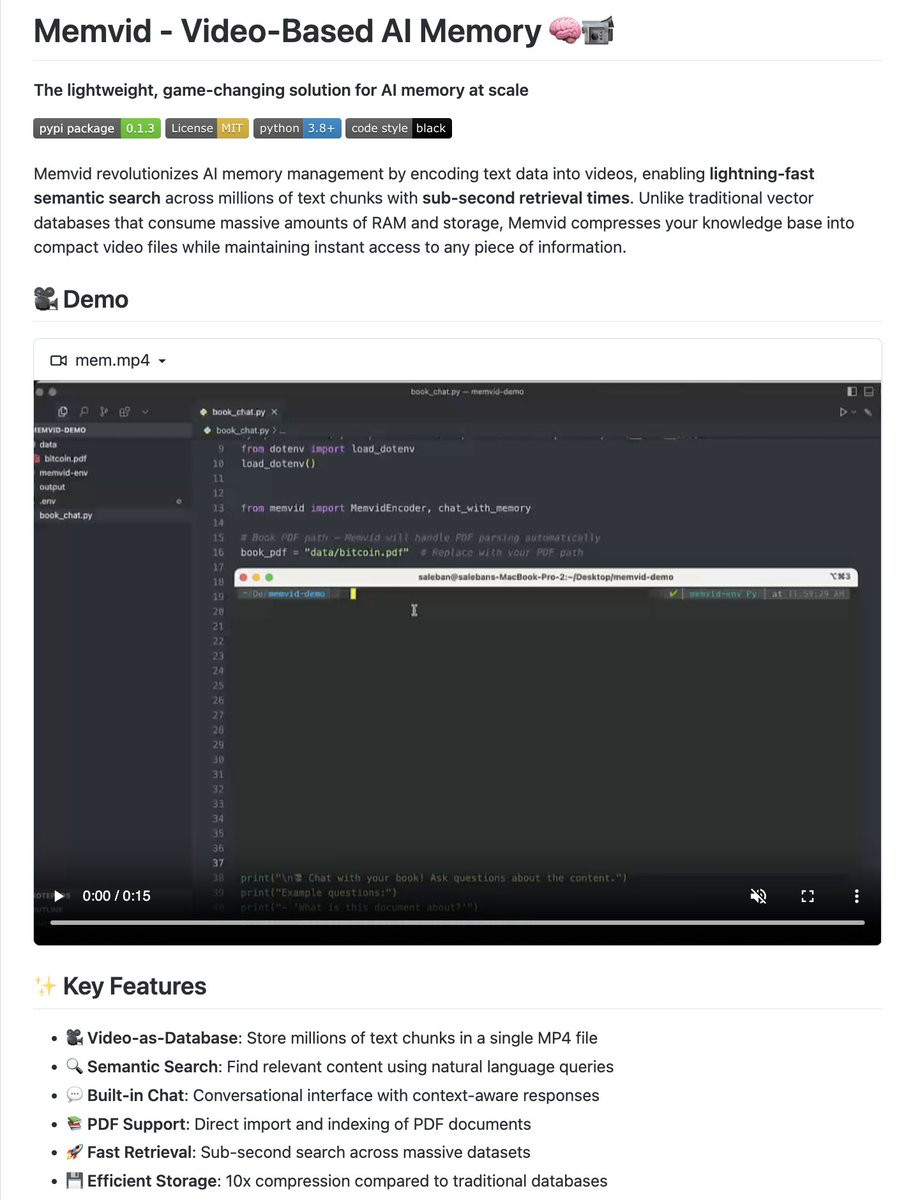Screen dimensions: 913x1200
Task: Open the video's three-dot options menu
Action: (856, 896)
